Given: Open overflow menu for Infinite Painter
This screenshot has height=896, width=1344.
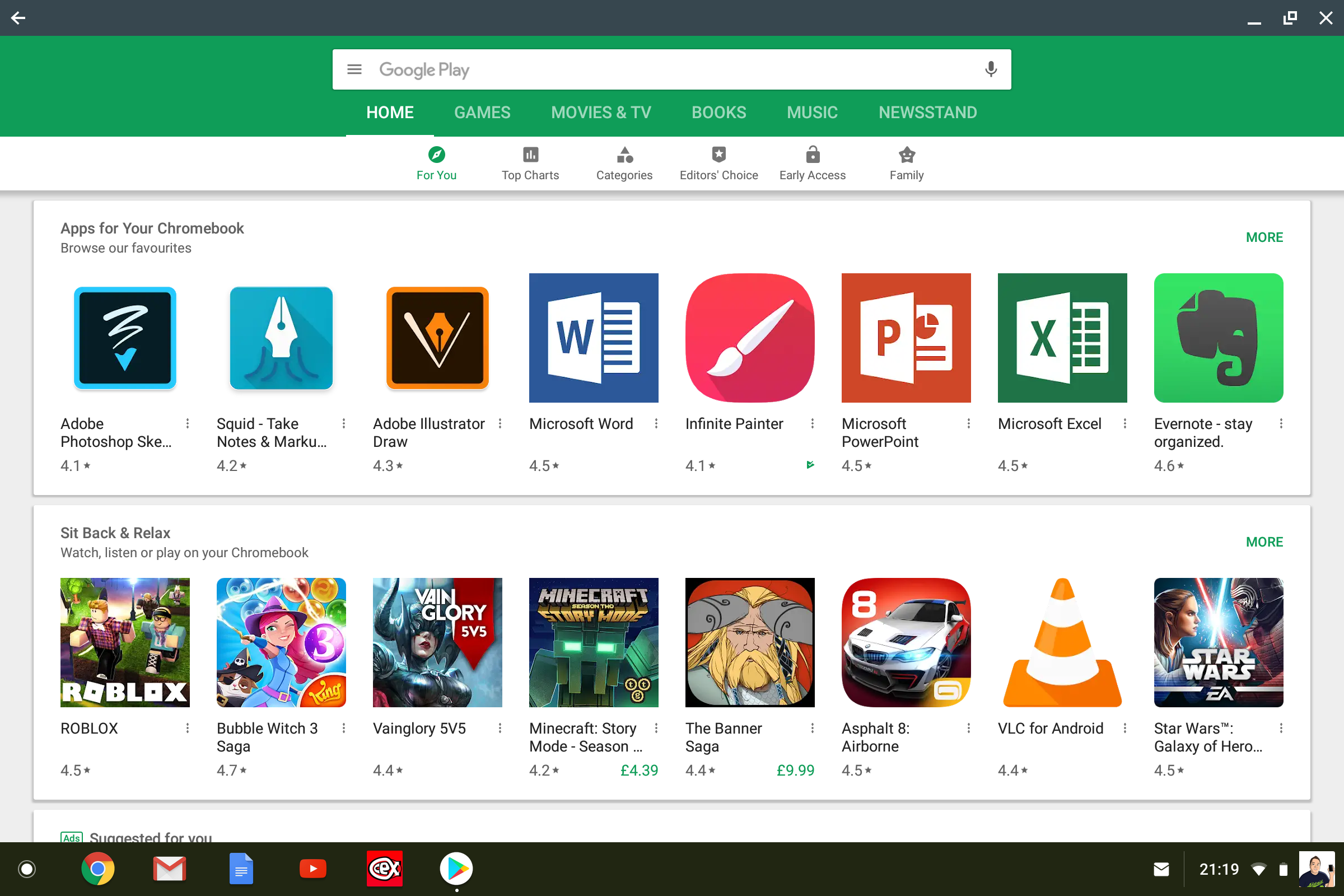Looking at the screenshot, I should click(x=813, y=423).
